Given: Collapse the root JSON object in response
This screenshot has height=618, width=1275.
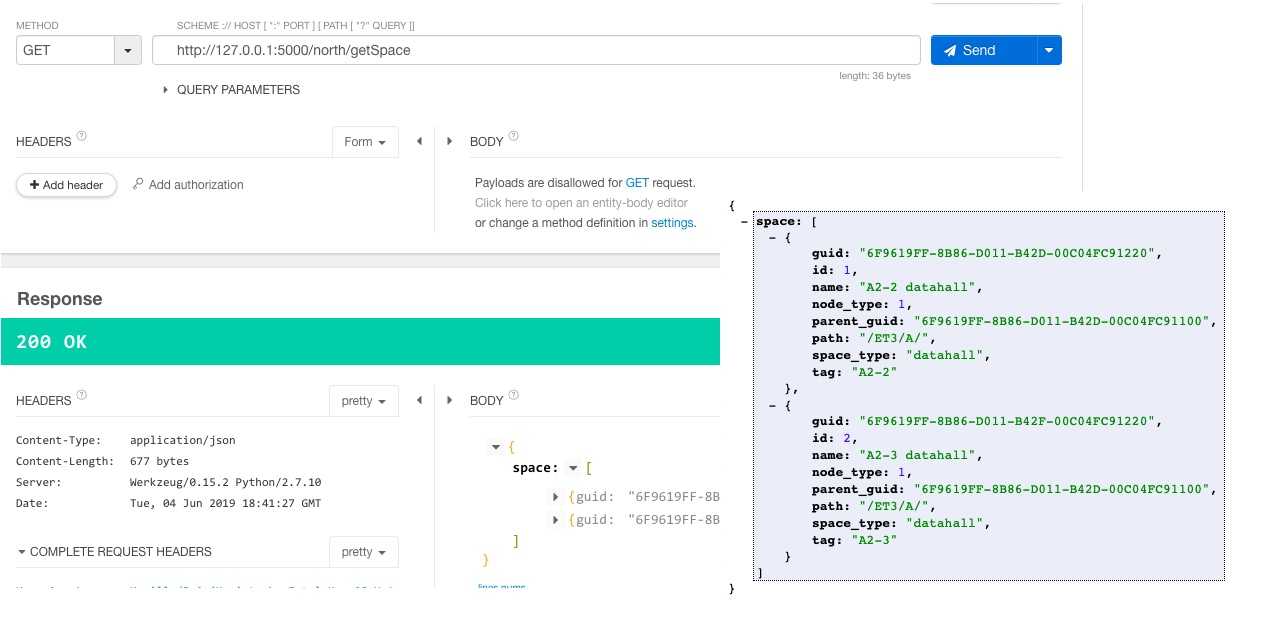Looking at the screenshot, I should [495, 447].
